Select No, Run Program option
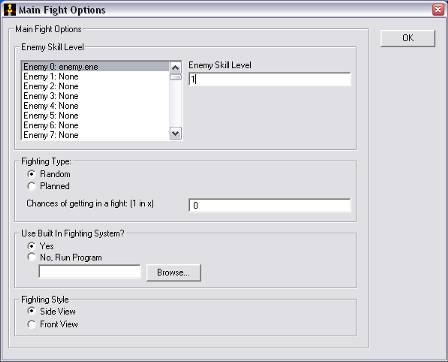Screen dimensions: 448x362 (31, 257)
